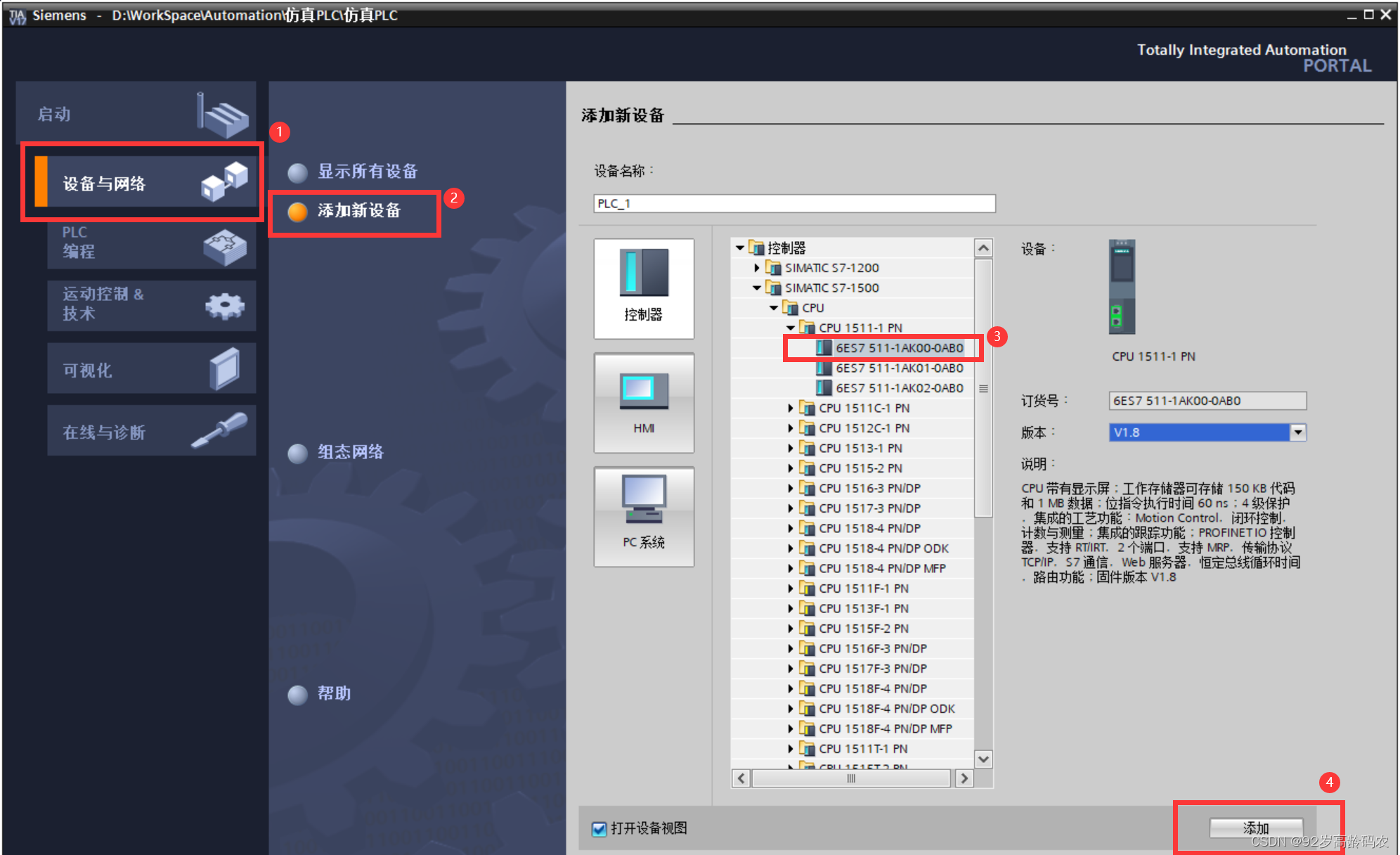Select CPU 1518-4 PN/DP MFP row
Image resolution: width=1400 pixels, height=855 pixels.
coord(852,568)
